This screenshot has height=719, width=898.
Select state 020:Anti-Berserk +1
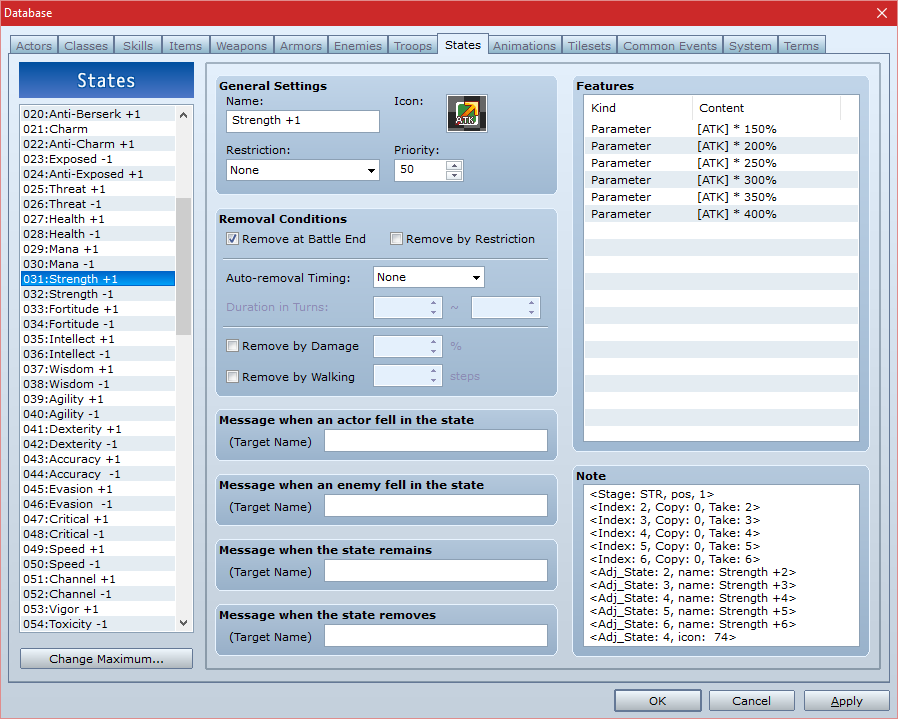[x=98, y=114]
